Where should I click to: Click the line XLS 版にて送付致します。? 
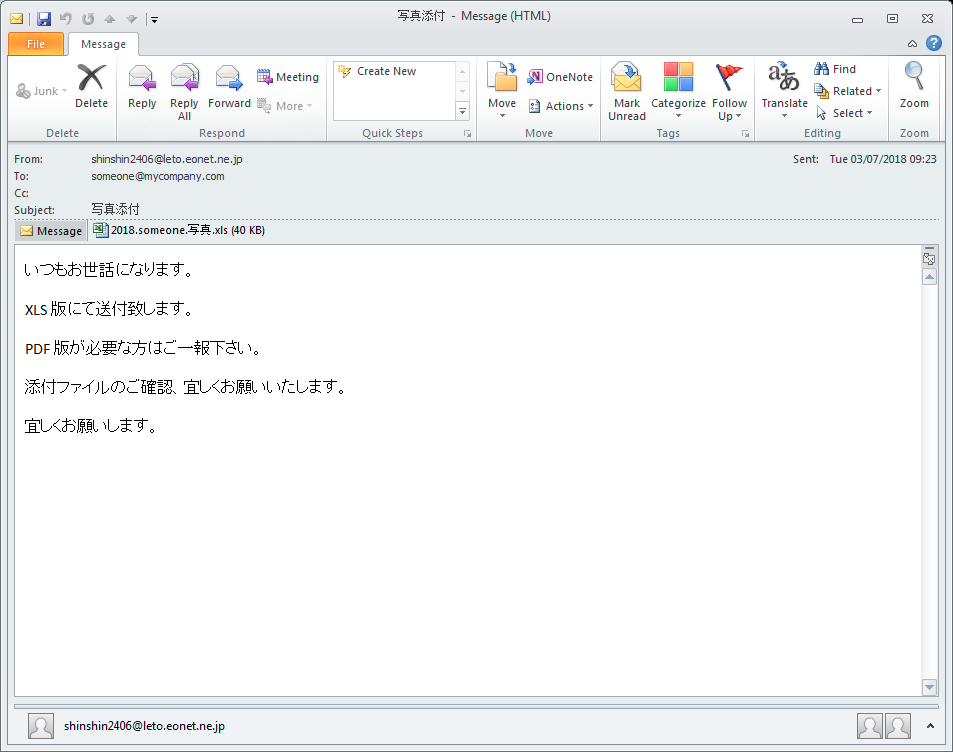coord(108,309)
